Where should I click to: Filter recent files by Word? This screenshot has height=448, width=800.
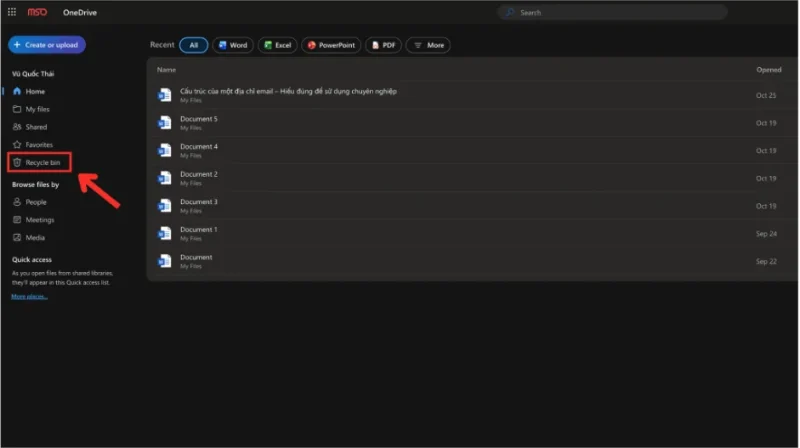[x=231, y=45]
